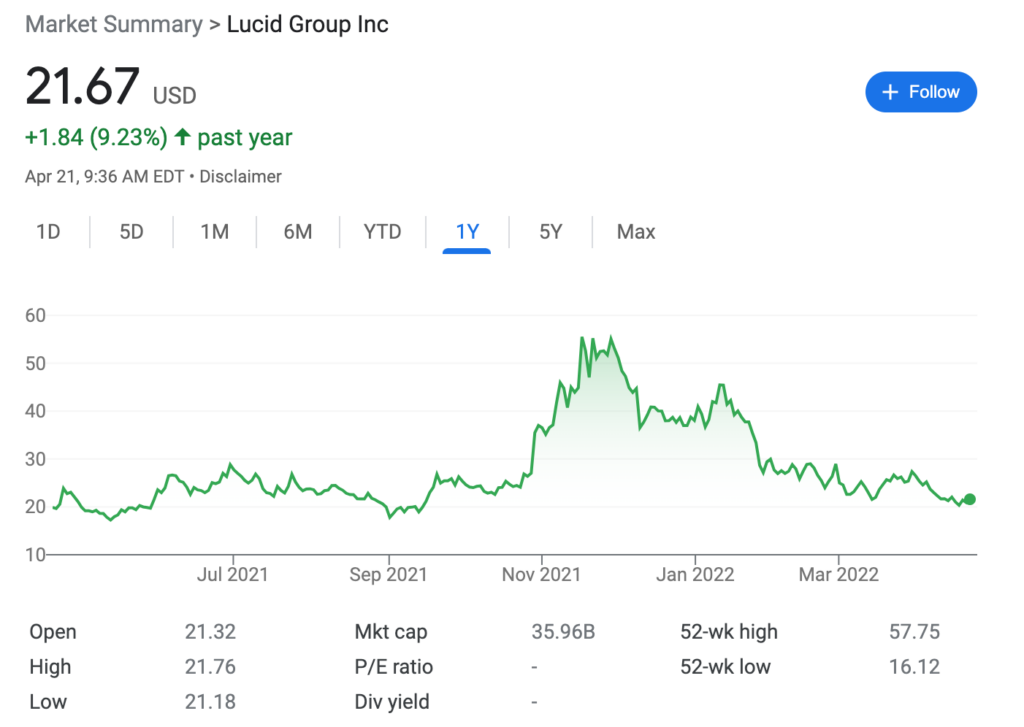Click the Sep 2021 axis label
Viewport: 1024px width, 727px height.
[388, 574]
